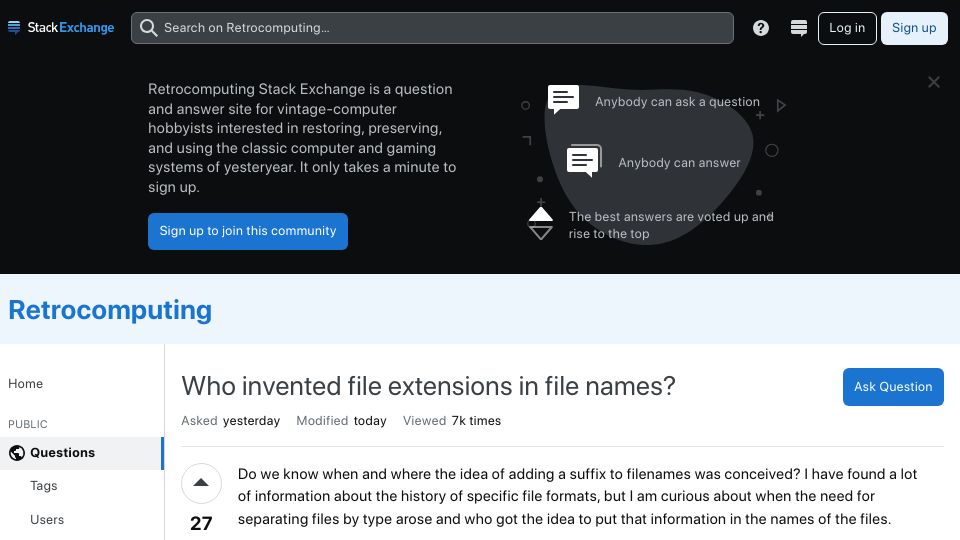Click the Anybody can ask speech bubble icon

click(563, 99)
